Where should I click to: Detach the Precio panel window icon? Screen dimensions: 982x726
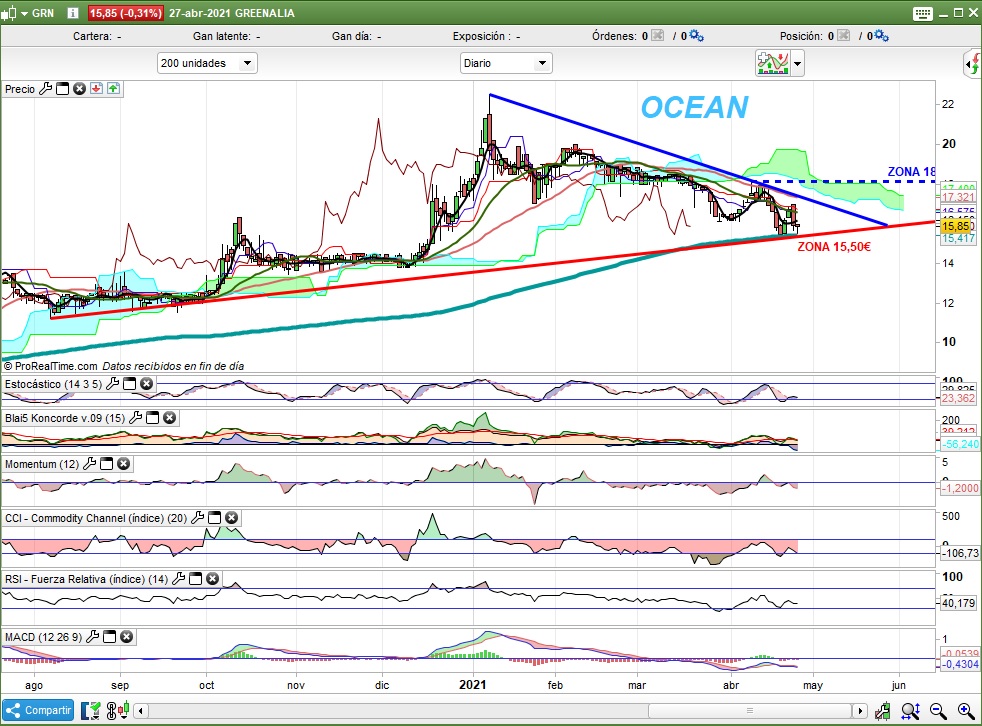pyautogui.click(x=63, y=89)
